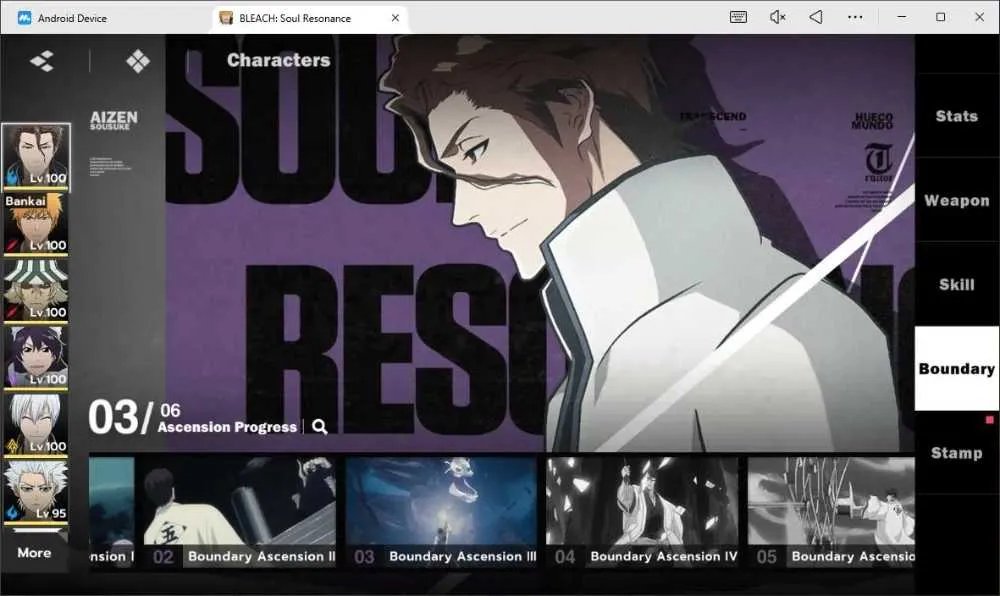
Task: Click the AIZEN SOUSUKE name text
Action: [x=114, y=120]
